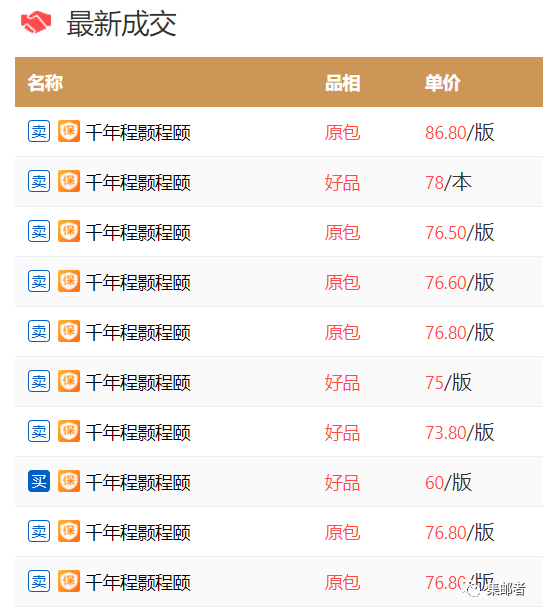543x613 pixels.
Task: Click the 最新成交 heading
Action: (122, 24)
